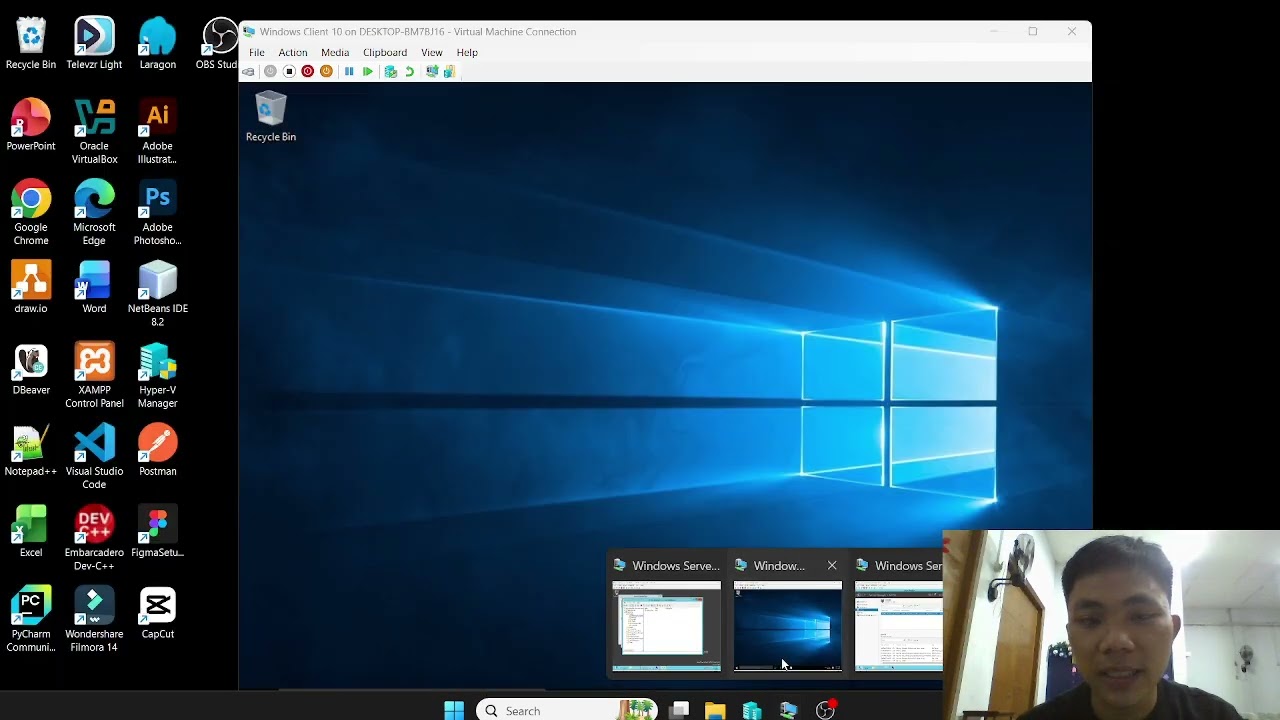Select the Microsoft Edge desktop icon
Viewport: 1280px width, 720px height.
point(94,212)
